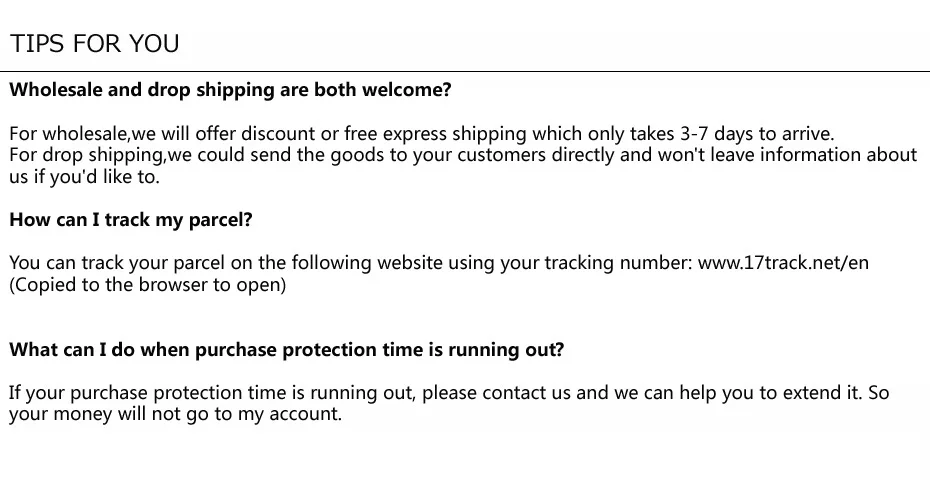Click the 'For drop shipping,we could send' sentence

463,155
